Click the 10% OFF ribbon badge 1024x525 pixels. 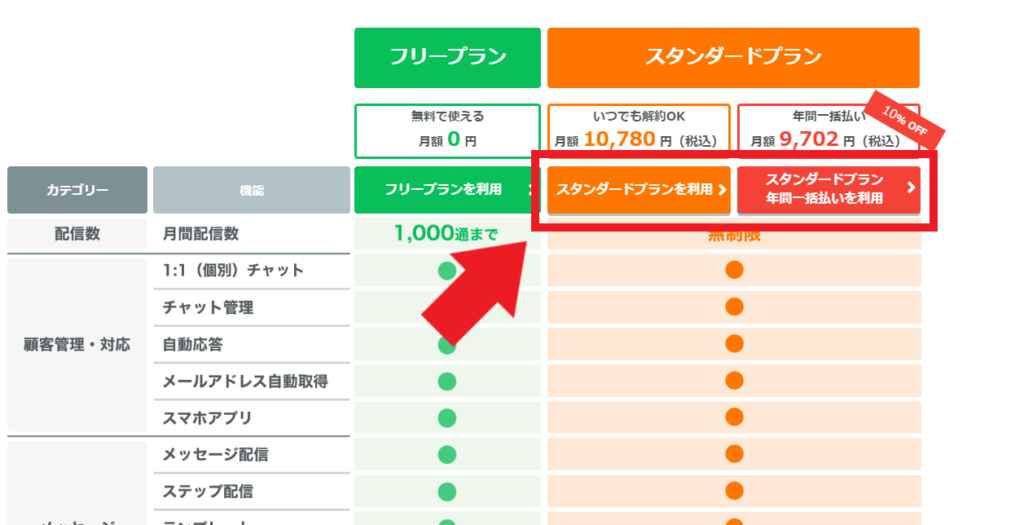(x=904, y=120)
